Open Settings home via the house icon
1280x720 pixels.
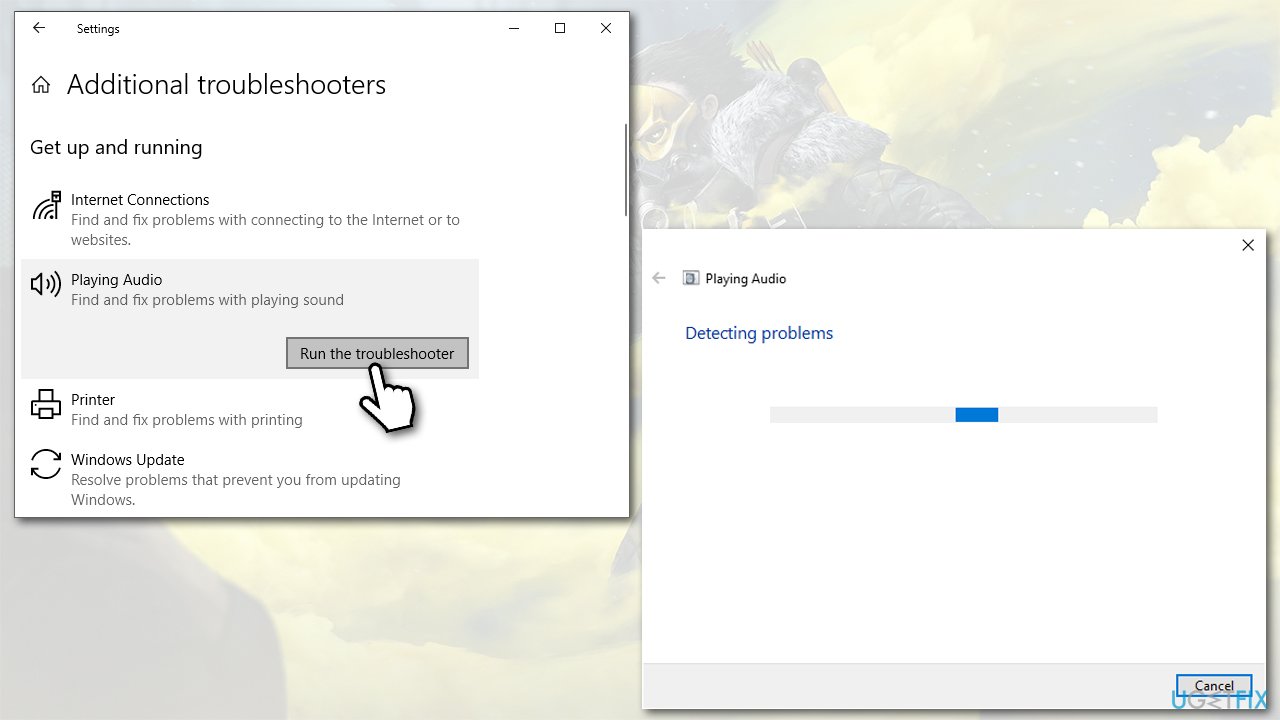pyautogui.click(x=41, y=85)
